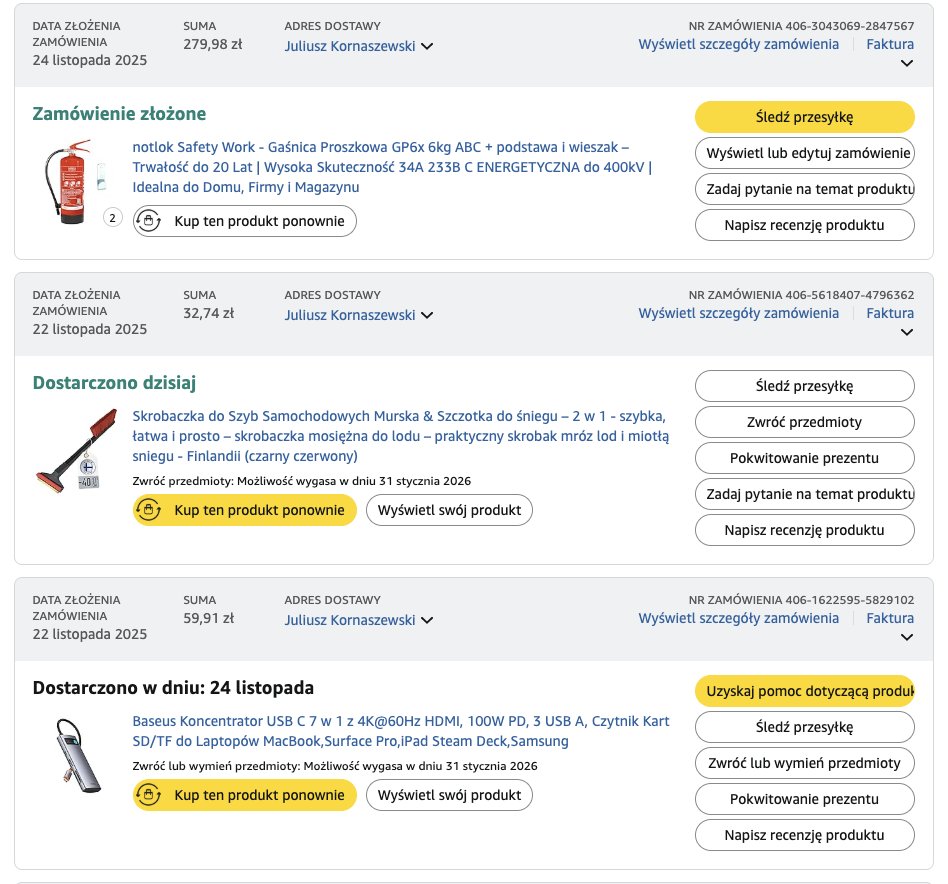Open Pokwitowanie prezentu for the ice scraper order
The width and height of the screenshot is (948, 884).
point(804,458)
